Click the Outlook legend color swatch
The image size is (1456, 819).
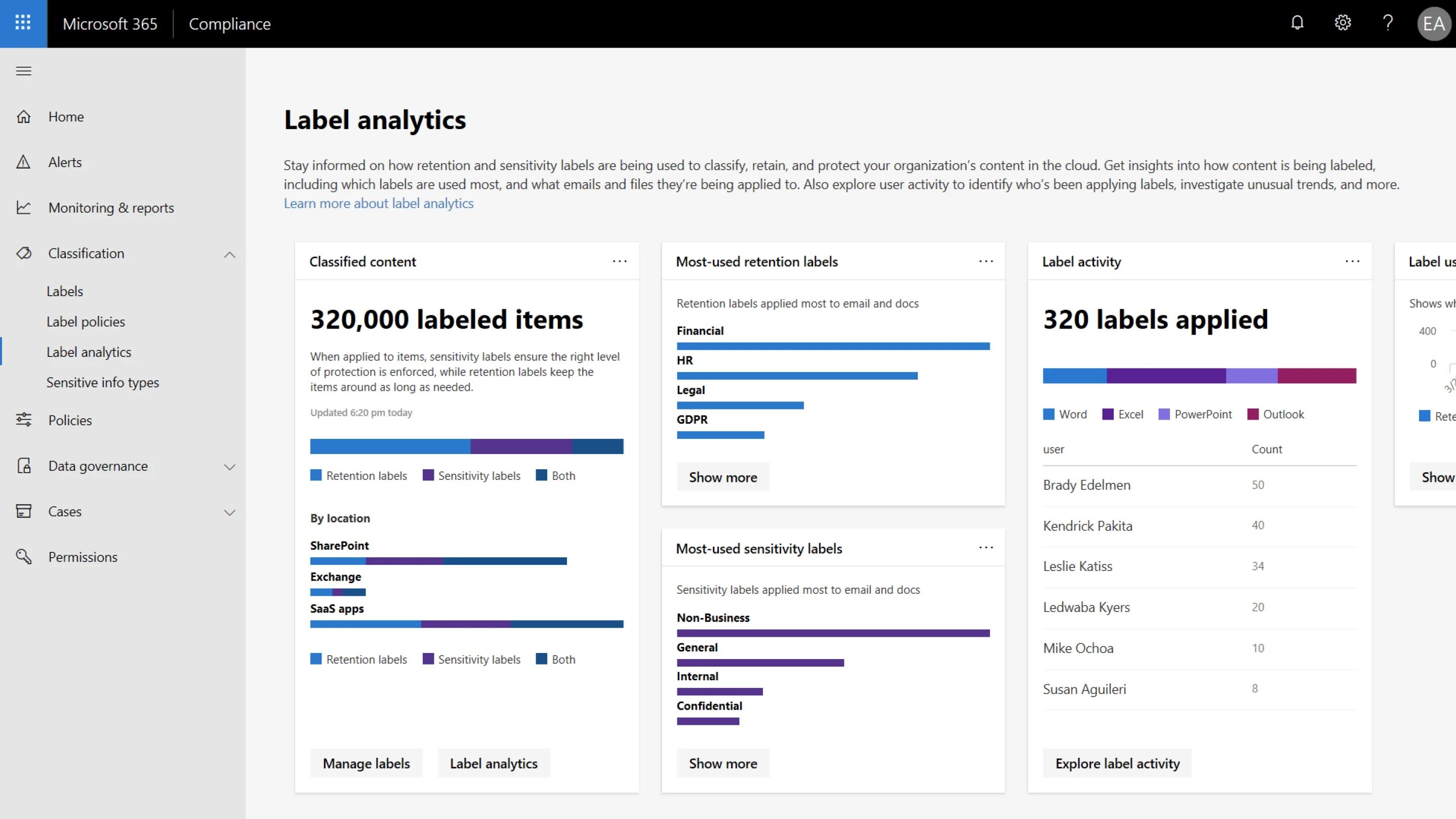pos(1252,414)
